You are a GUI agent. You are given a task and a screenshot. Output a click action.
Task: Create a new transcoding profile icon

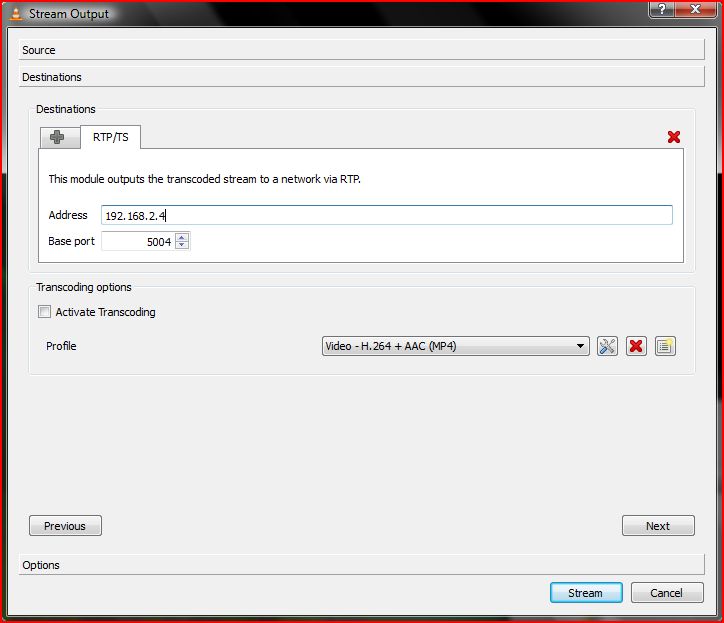666,347
